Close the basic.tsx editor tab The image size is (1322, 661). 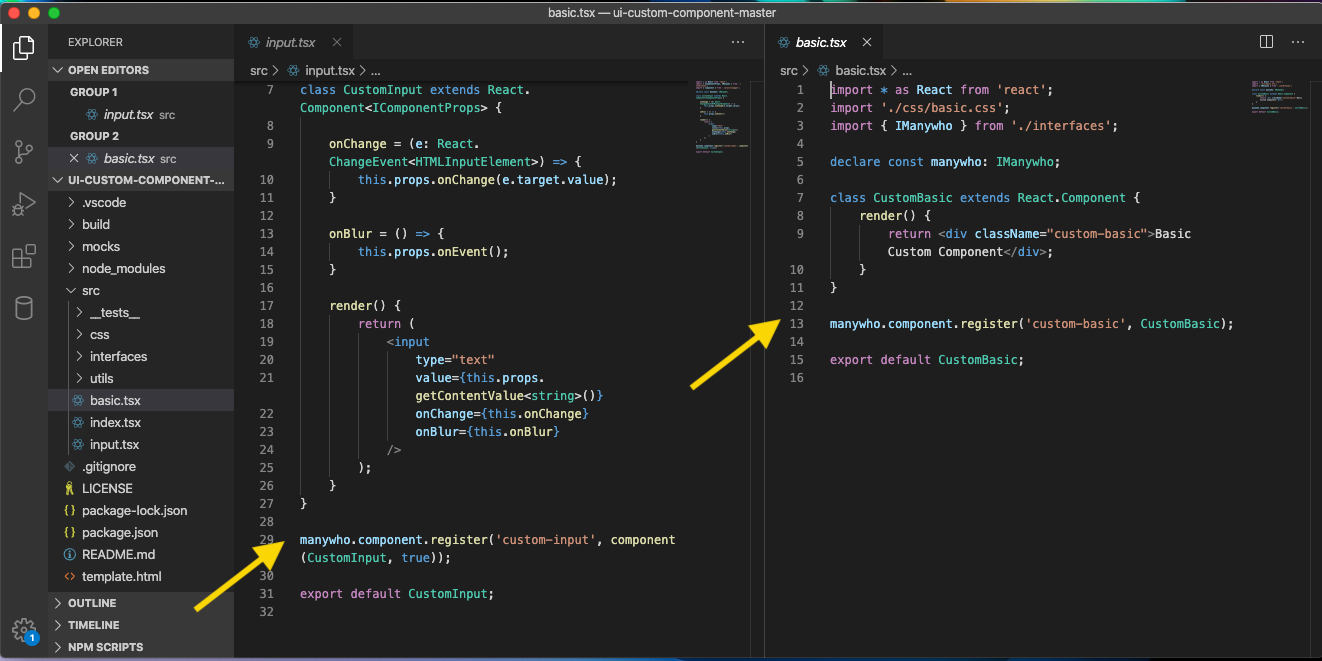pyautogui.click(x=866, y=42)
